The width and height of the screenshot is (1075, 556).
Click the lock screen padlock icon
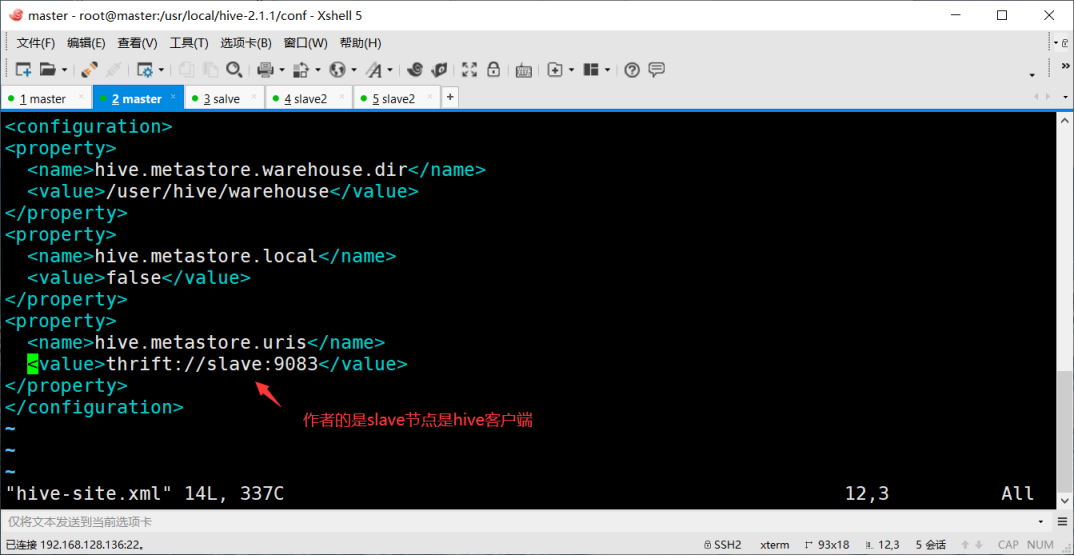[x=493, y=69]
